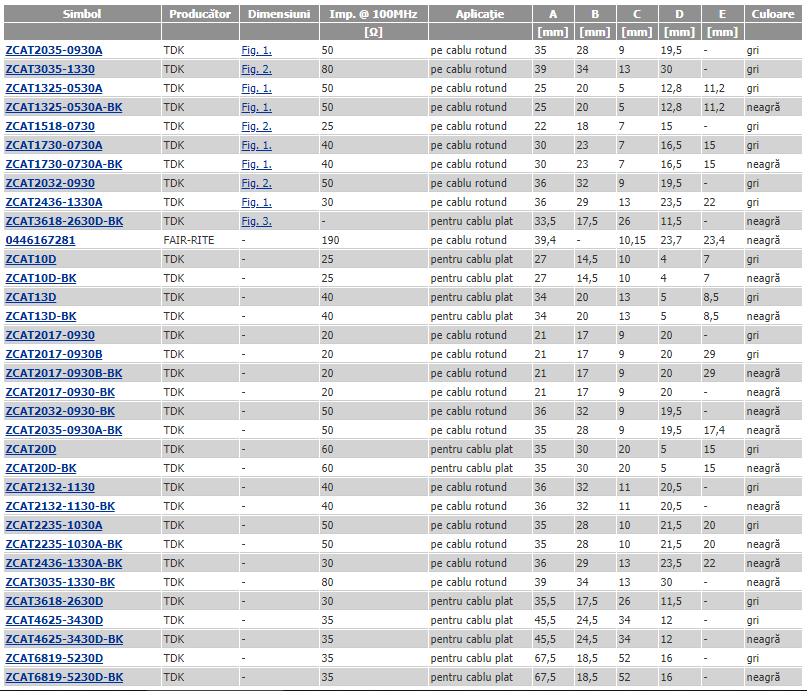Go to ZCAT2017-0930B-BK product page

63,373
